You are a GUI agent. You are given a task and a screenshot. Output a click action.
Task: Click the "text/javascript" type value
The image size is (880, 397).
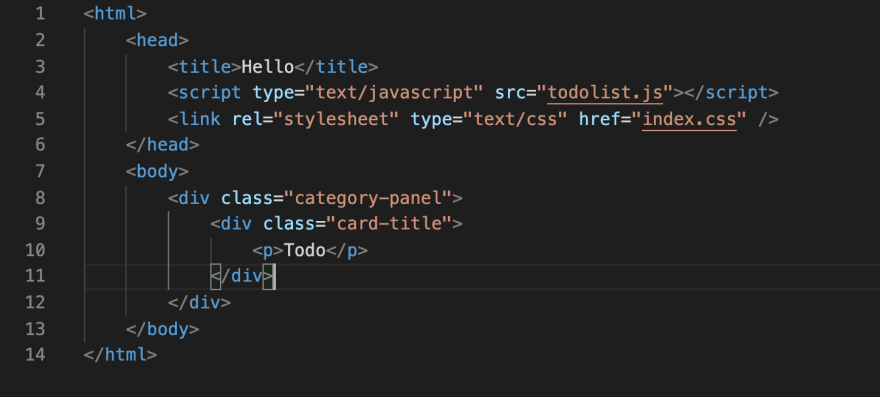point(395,93)
